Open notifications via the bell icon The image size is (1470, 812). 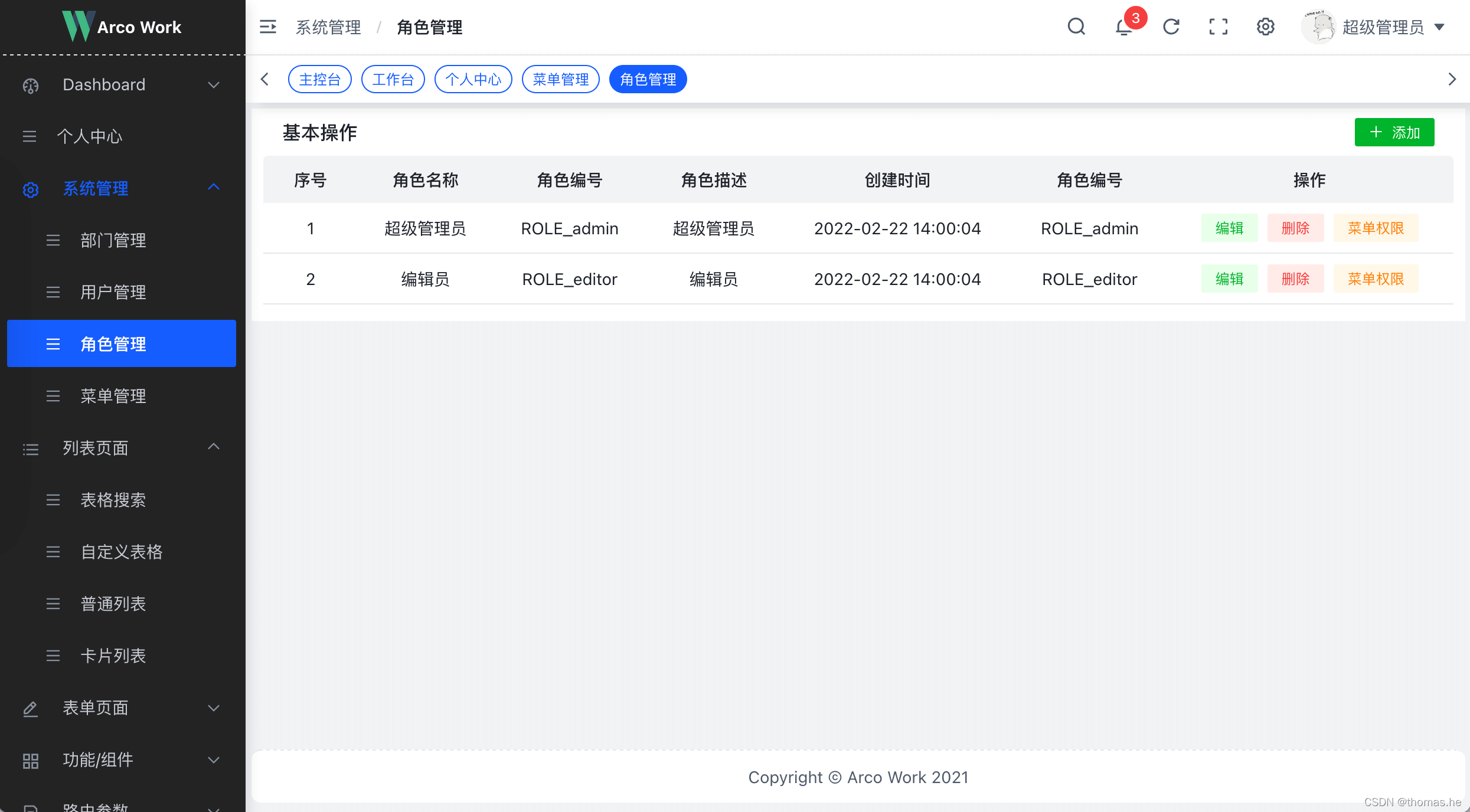click(x=1123, y=27)
